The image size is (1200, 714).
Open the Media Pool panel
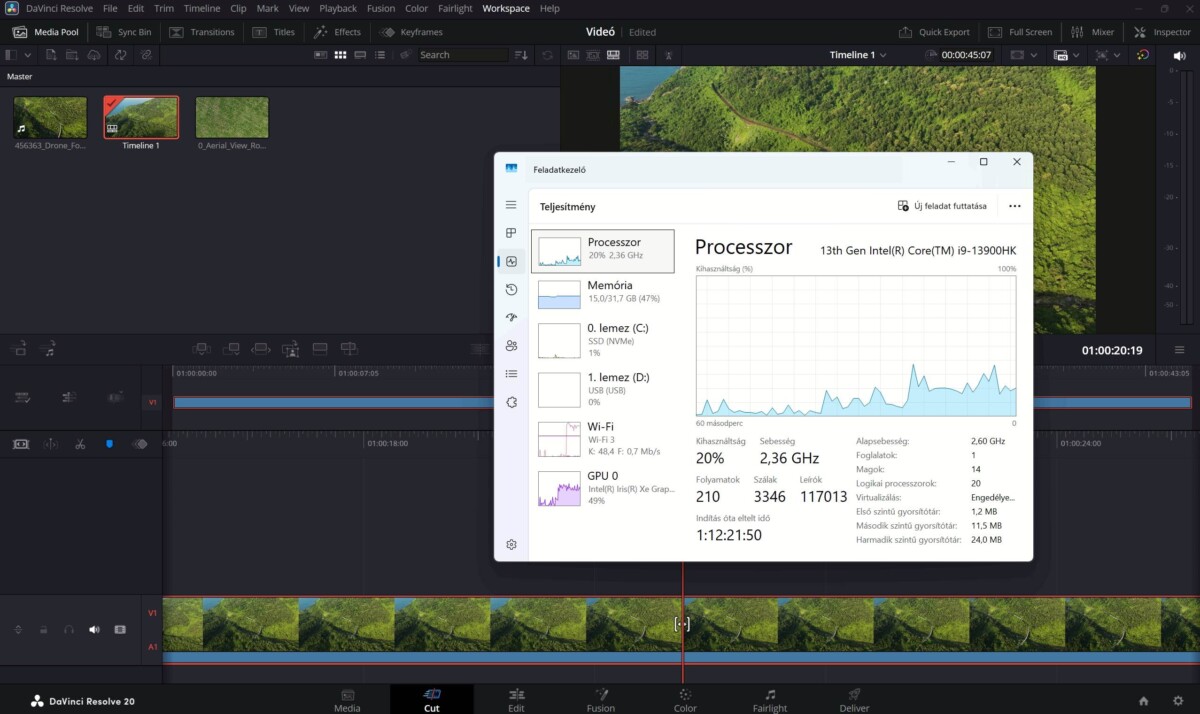(x=46, y=31)
